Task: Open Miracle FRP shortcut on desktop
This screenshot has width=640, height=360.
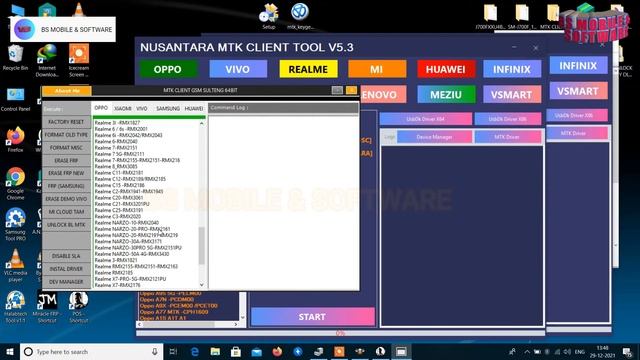Action: [47, 307]
